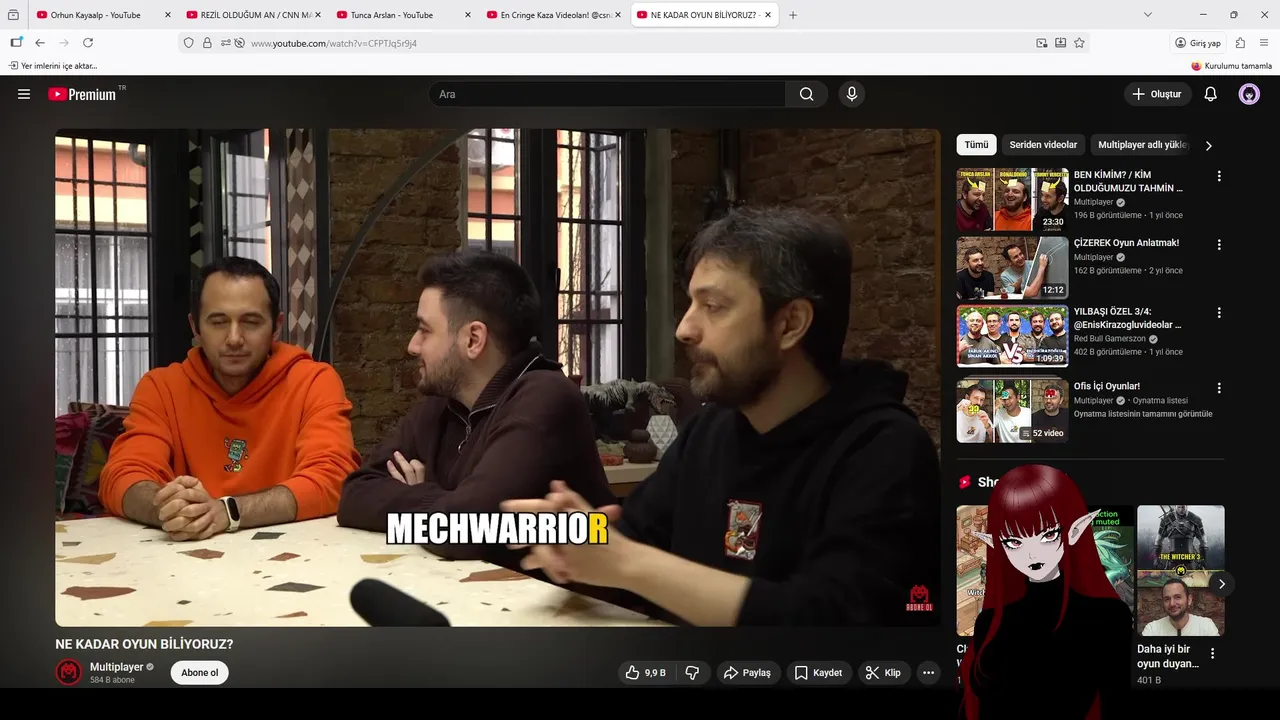
Task: Open Ofis İçi Oyunlar playlist thumbnail
Action: [x=1012, y=410]
